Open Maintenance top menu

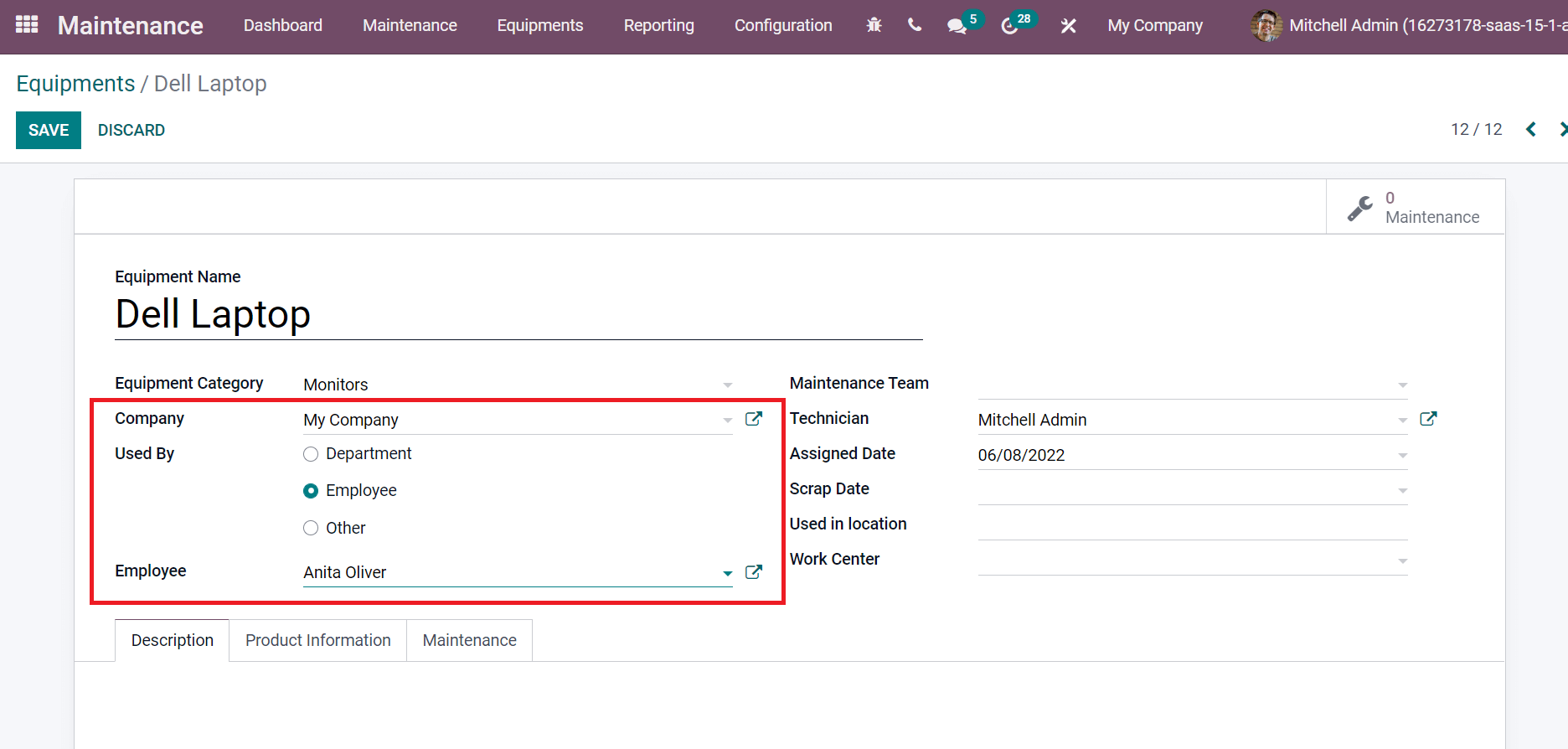tap(410, 26)
